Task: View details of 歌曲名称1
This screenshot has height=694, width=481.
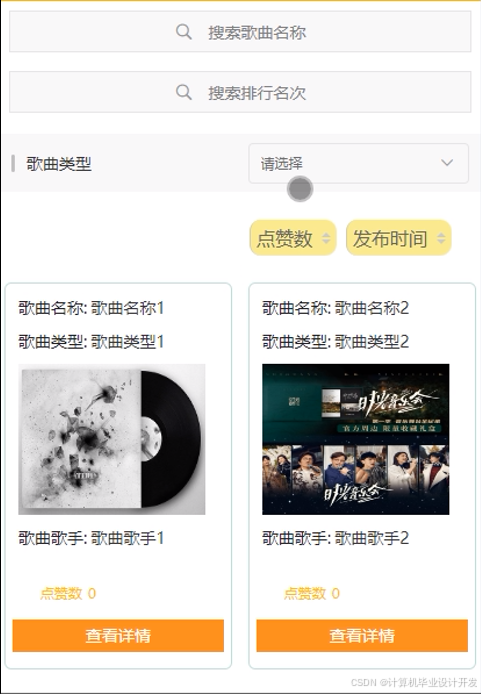Action: coord(118,636)
